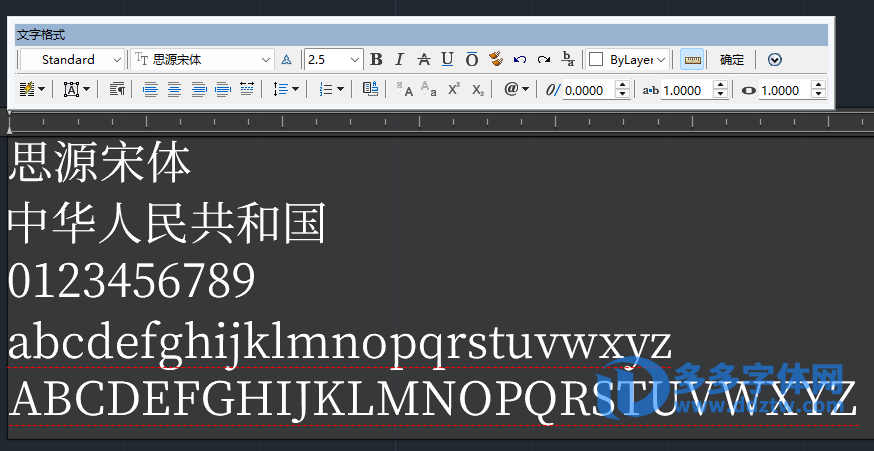Click the 0123456789 text line
This screenshot has height=451, width=874.
point(132,282)
